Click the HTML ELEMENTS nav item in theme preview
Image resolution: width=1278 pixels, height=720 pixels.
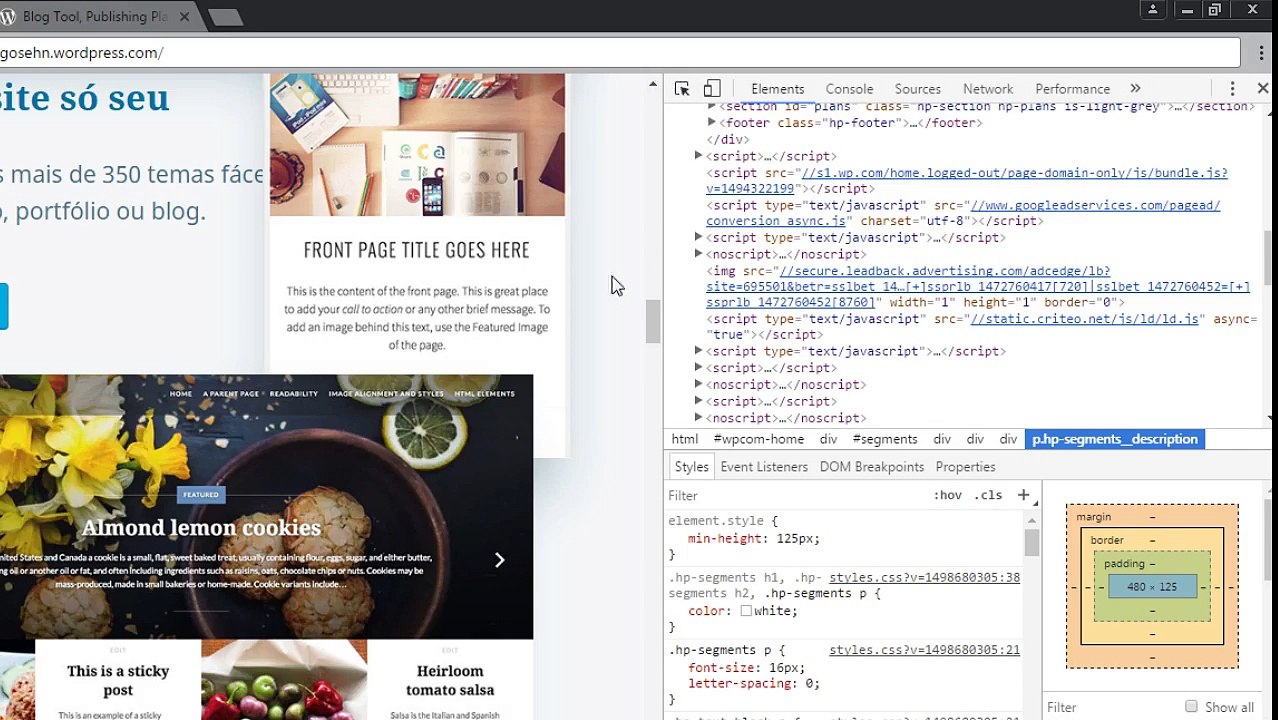coord(485,394)
